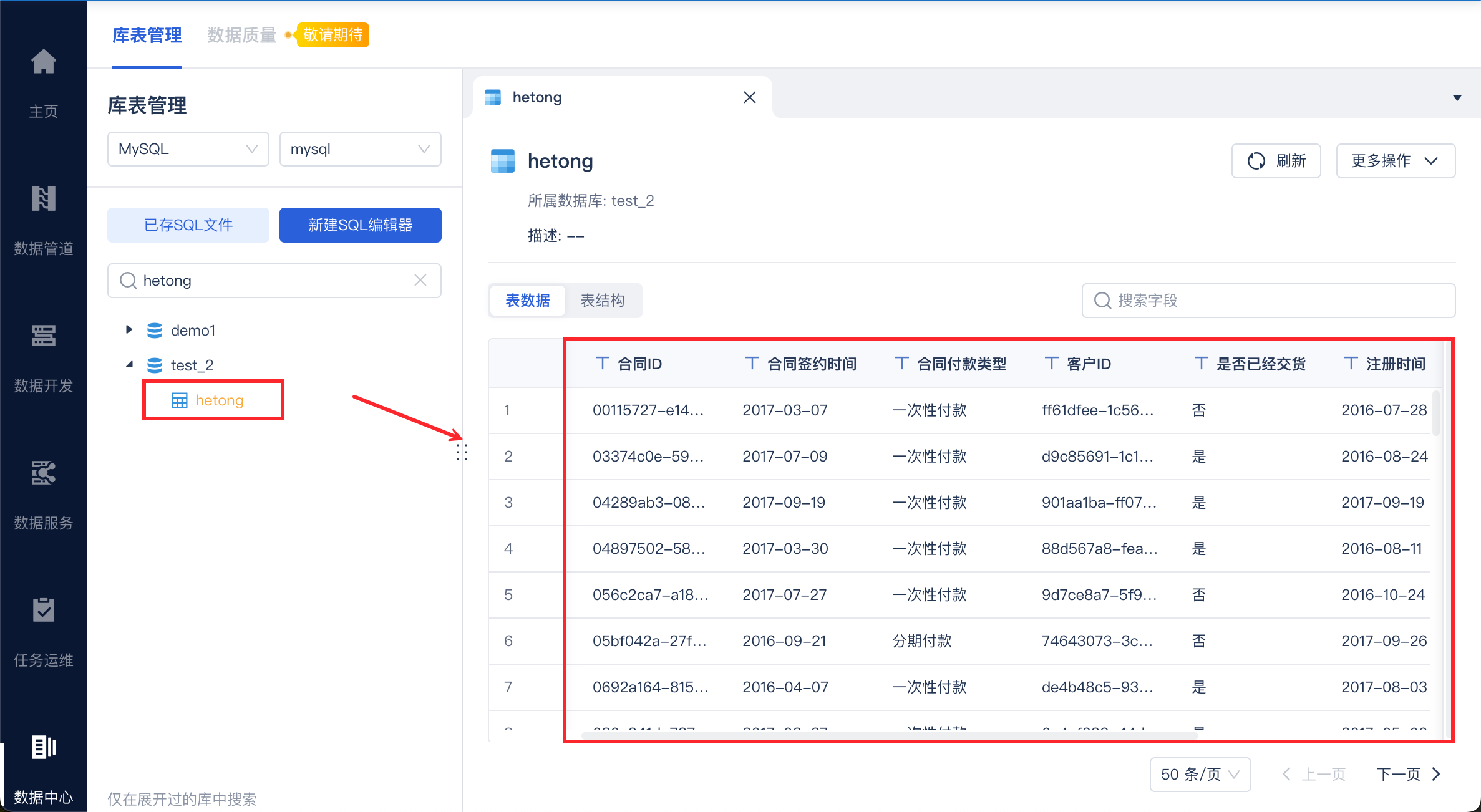Open the MySQL data source type dropdown
Image resolution: width=1481 pixels, height=812 pixels.
pos(188,149)
